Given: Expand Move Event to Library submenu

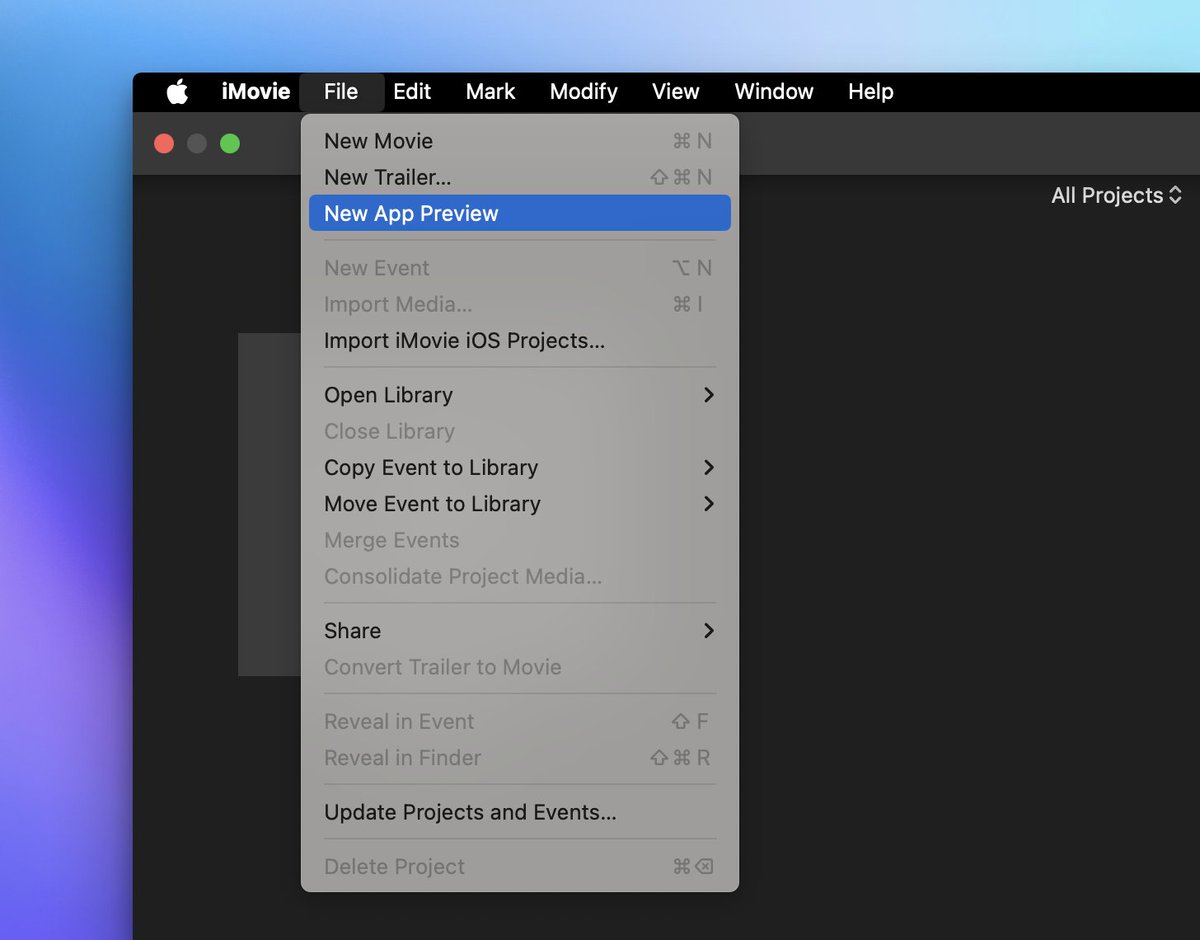Looking at the screenshot, I should pos(520,504).
